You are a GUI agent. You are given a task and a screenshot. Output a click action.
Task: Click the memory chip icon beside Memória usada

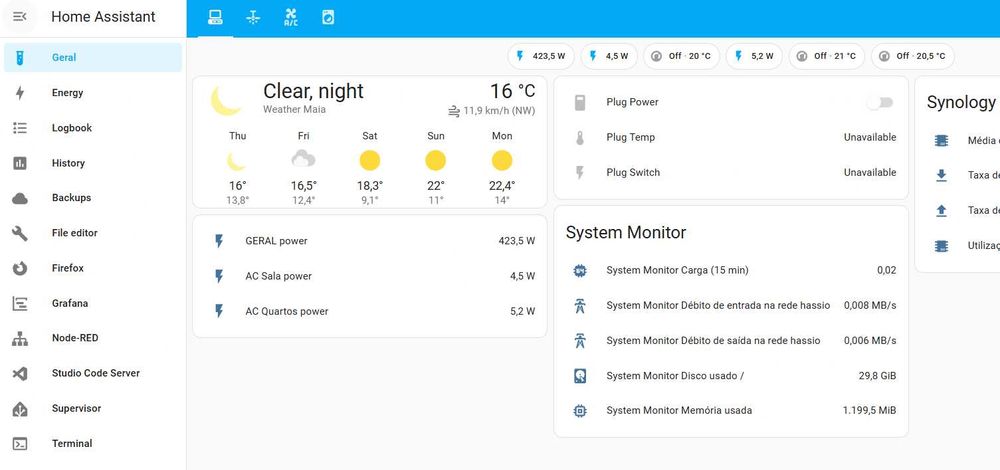580,411
